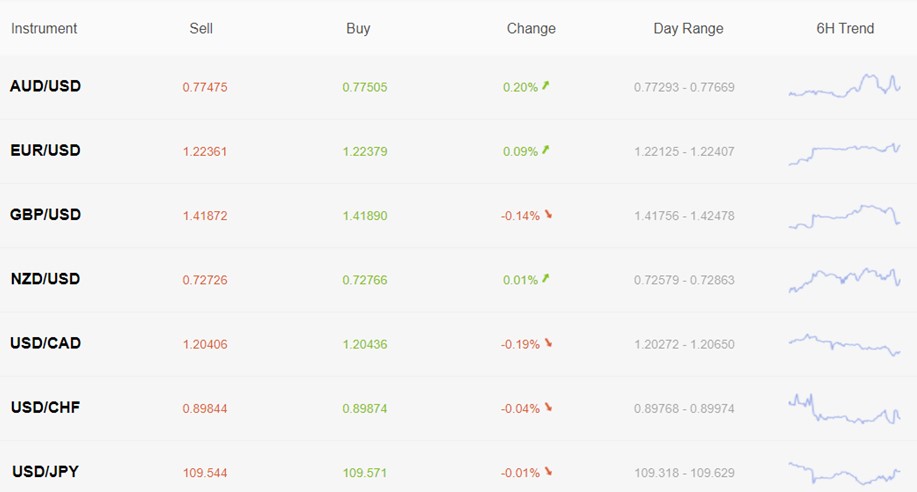The height and width of the screenshot is (492, 917).
Task: Select the 6H Trend column header
Action: (845, 28)
